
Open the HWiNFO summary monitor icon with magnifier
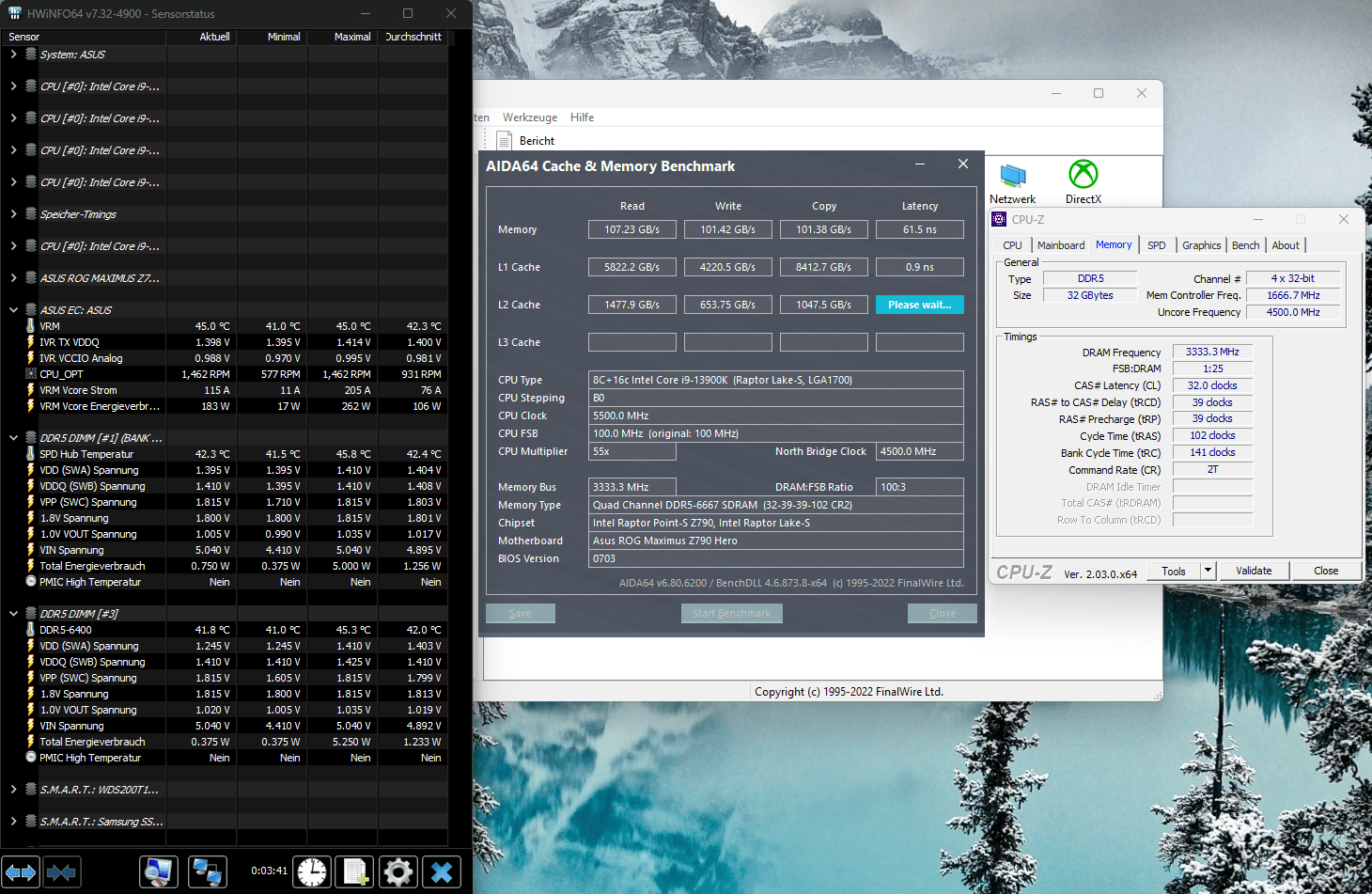159,872
